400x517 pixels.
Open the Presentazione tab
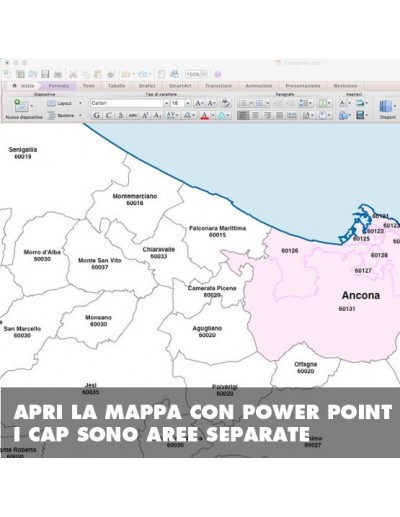(x=303, y=86)
